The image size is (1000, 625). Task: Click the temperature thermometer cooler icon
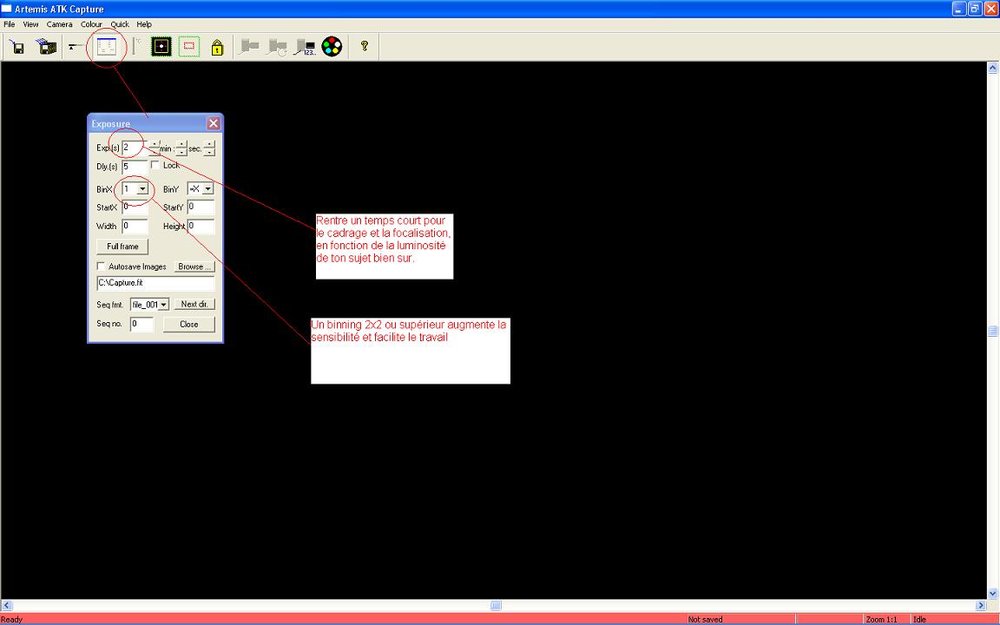pos(135,47)
